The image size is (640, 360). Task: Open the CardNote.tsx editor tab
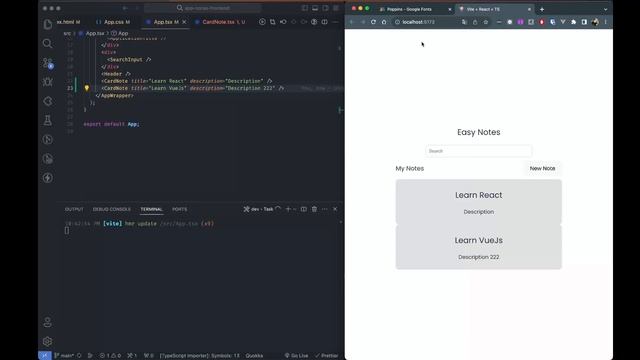pyautogui.click(x=220, y=22)
